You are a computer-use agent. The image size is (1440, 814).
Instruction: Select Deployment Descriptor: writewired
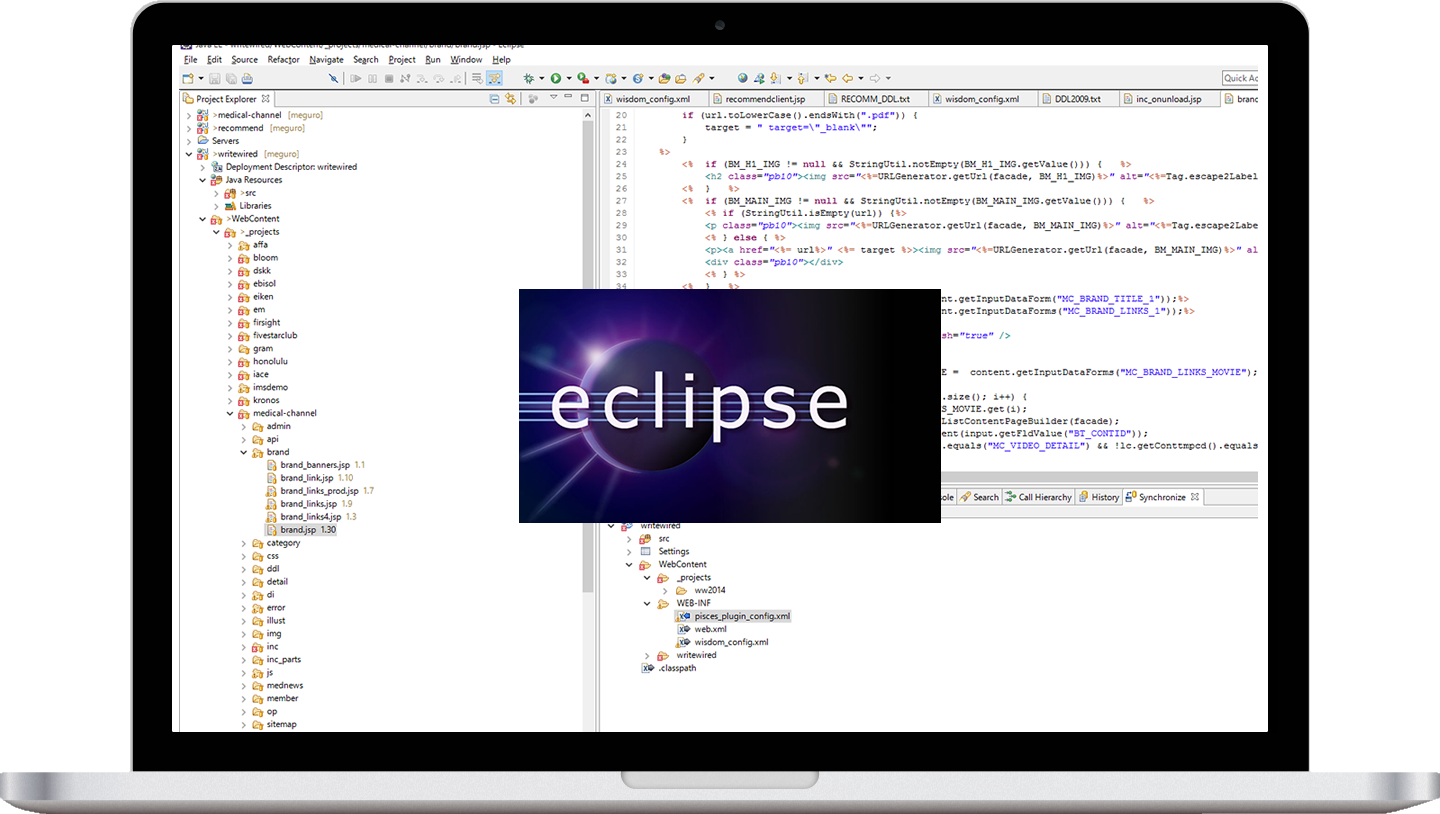(283, 167)
